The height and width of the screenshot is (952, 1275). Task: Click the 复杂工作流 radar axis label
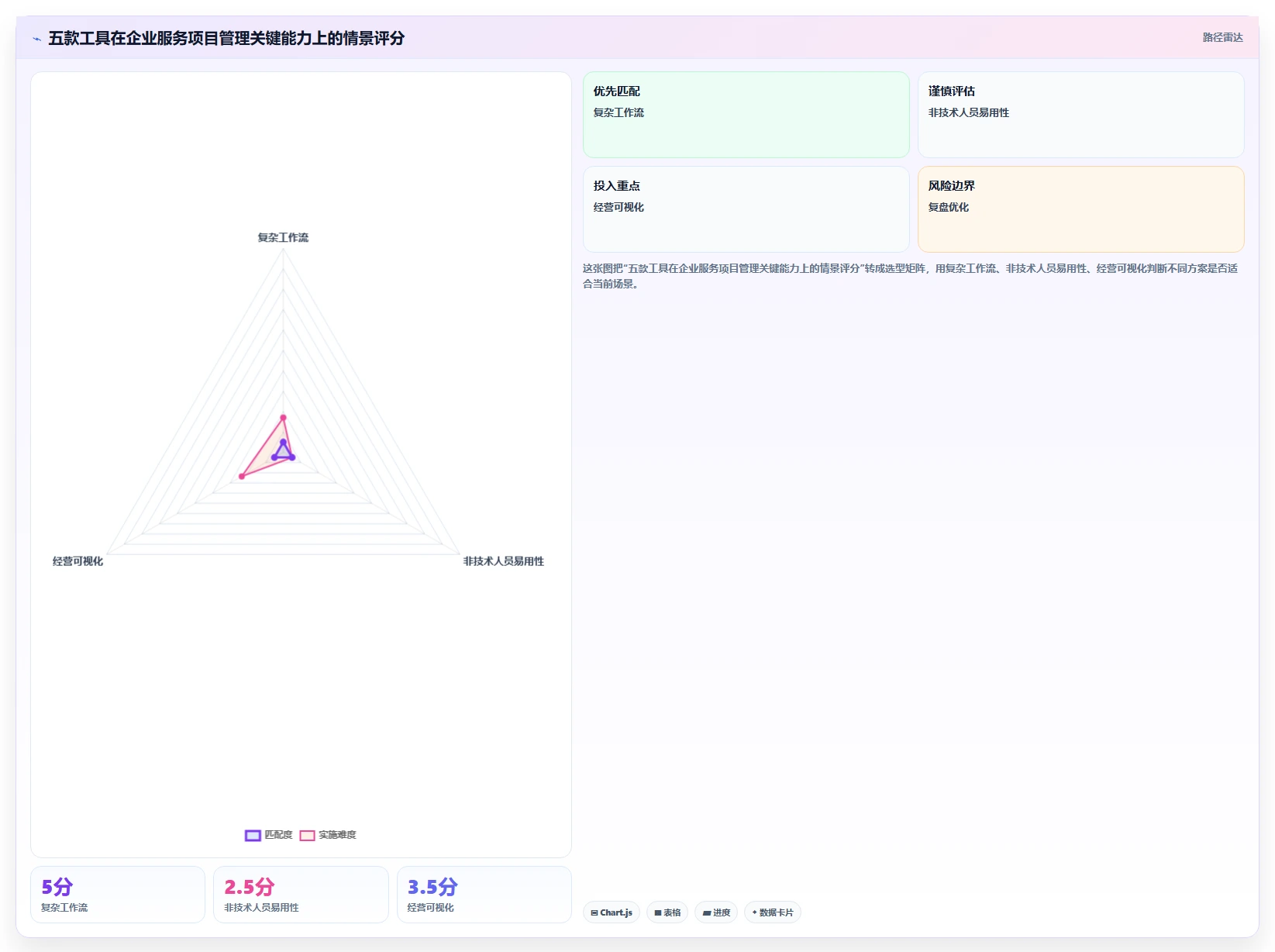(283, 237)
